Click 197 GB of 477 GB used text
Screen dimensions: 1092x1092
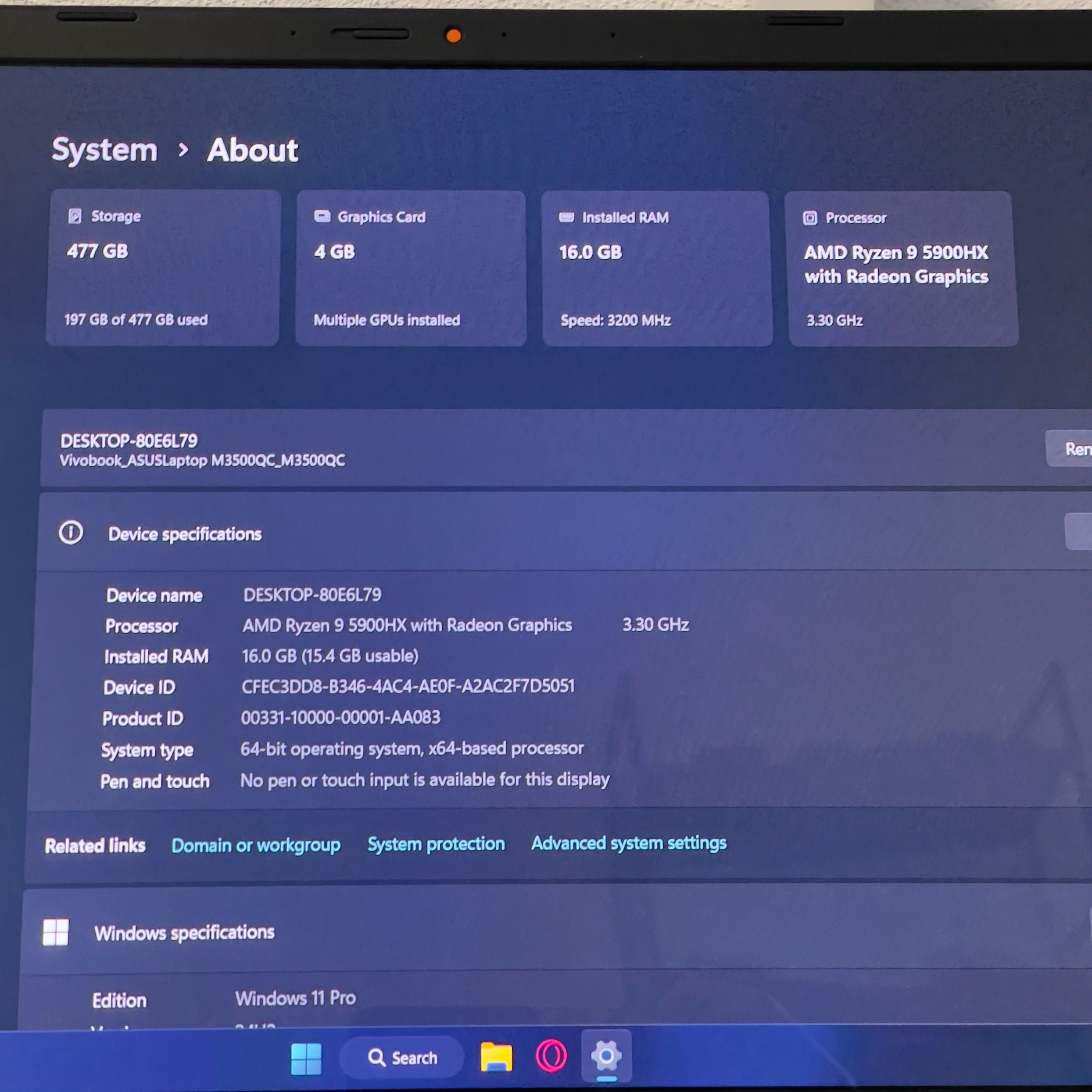click(x=136, y=319)
